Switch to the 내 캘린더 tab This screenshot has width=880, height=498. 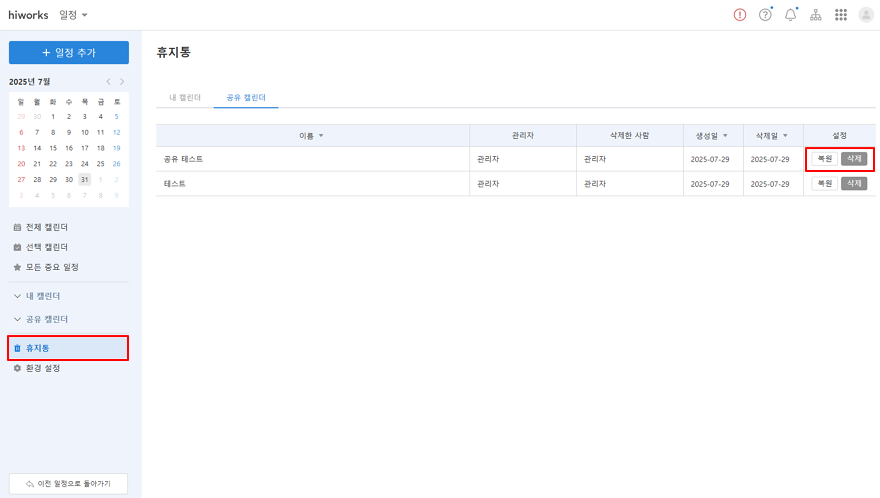click(x=184, y=98)
